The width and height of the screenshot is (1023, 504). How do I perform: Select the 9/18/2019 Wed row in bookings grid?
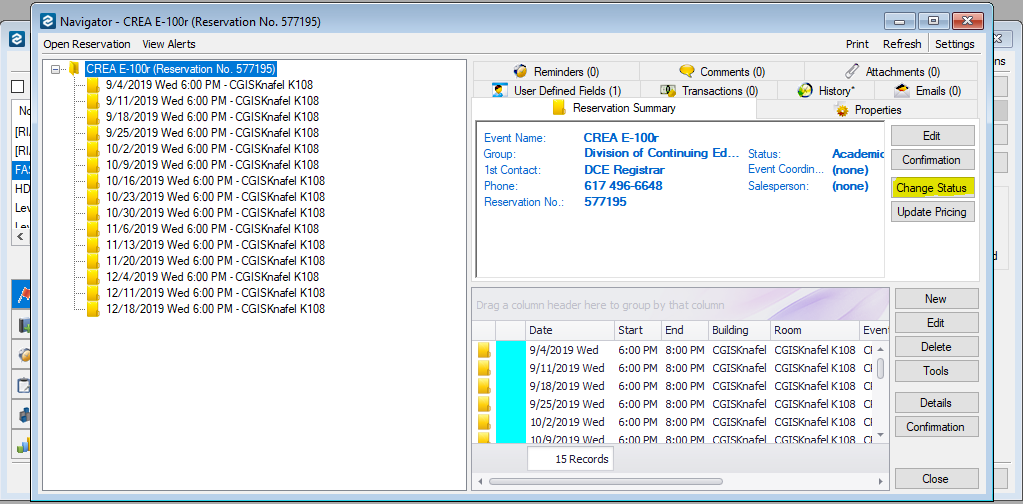[674, 386]
